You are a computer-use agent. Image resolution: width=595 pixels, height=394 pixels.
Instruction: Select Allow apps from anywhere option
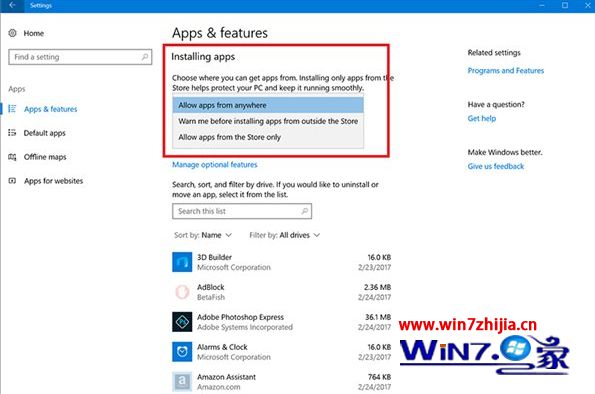(x=268, y=105)
